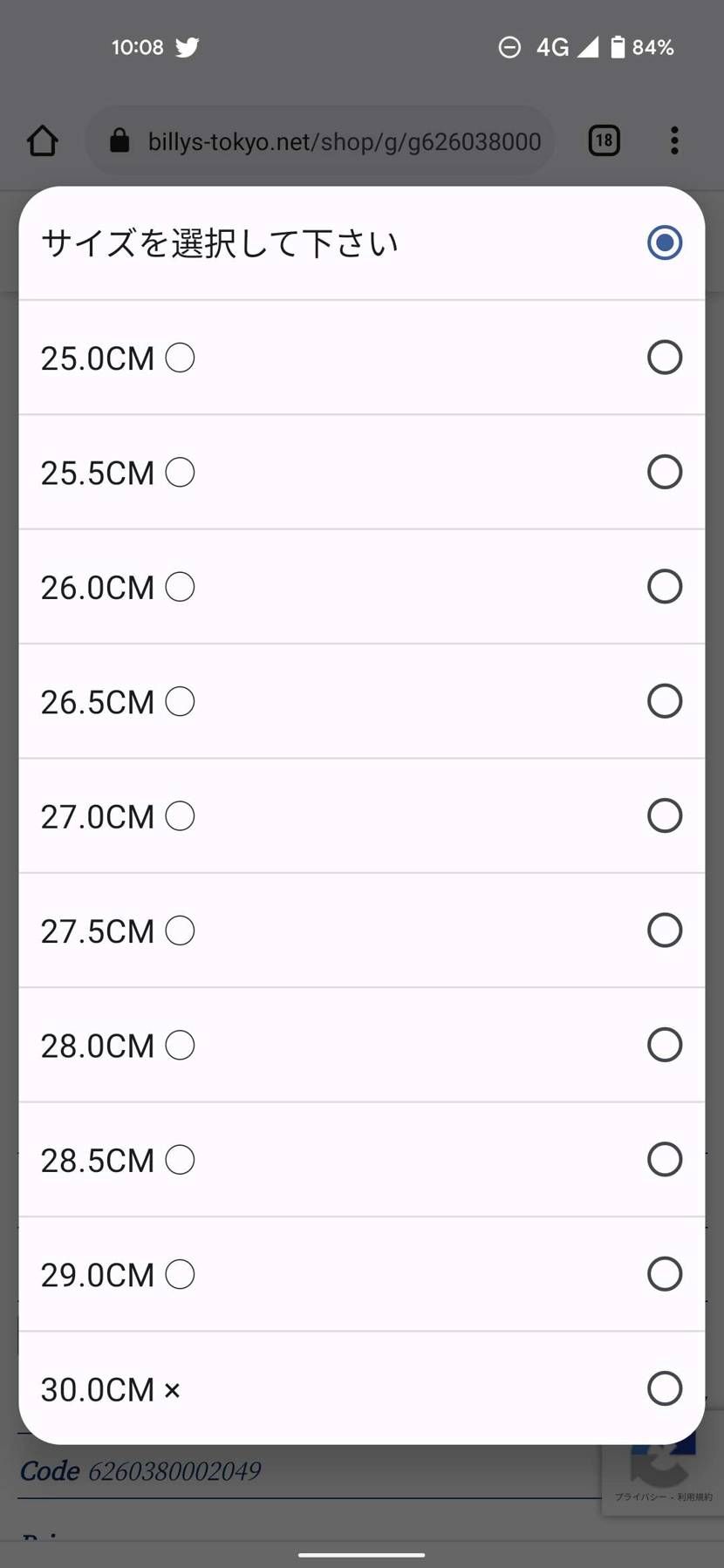Tap the battery icon in the status bar
Image resolution: width=724 pixels, height=1568 pixels.
[x=618, y=47]
